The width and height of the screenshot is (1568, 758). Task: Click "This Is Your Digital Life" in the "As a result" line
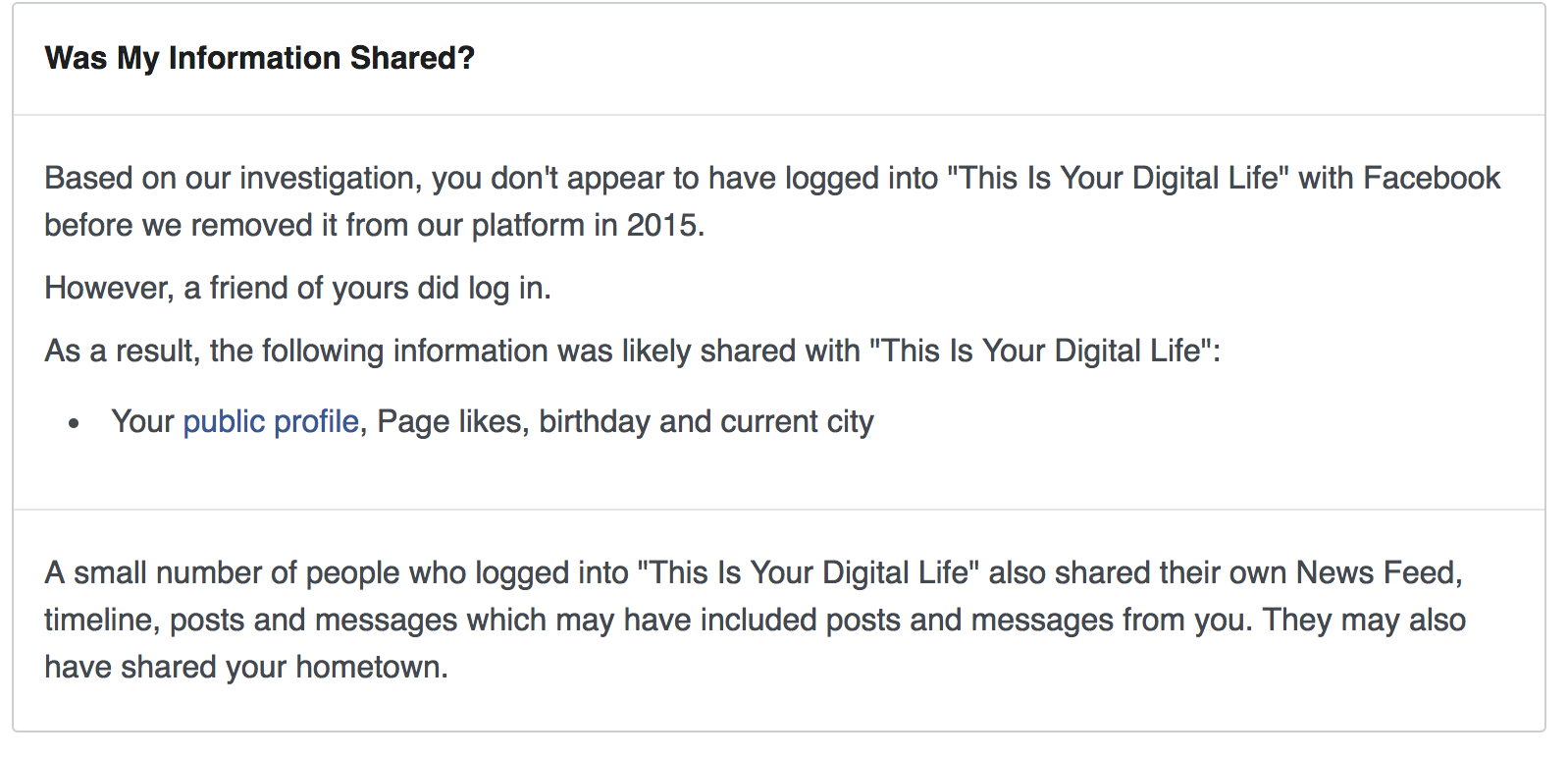1041,352
